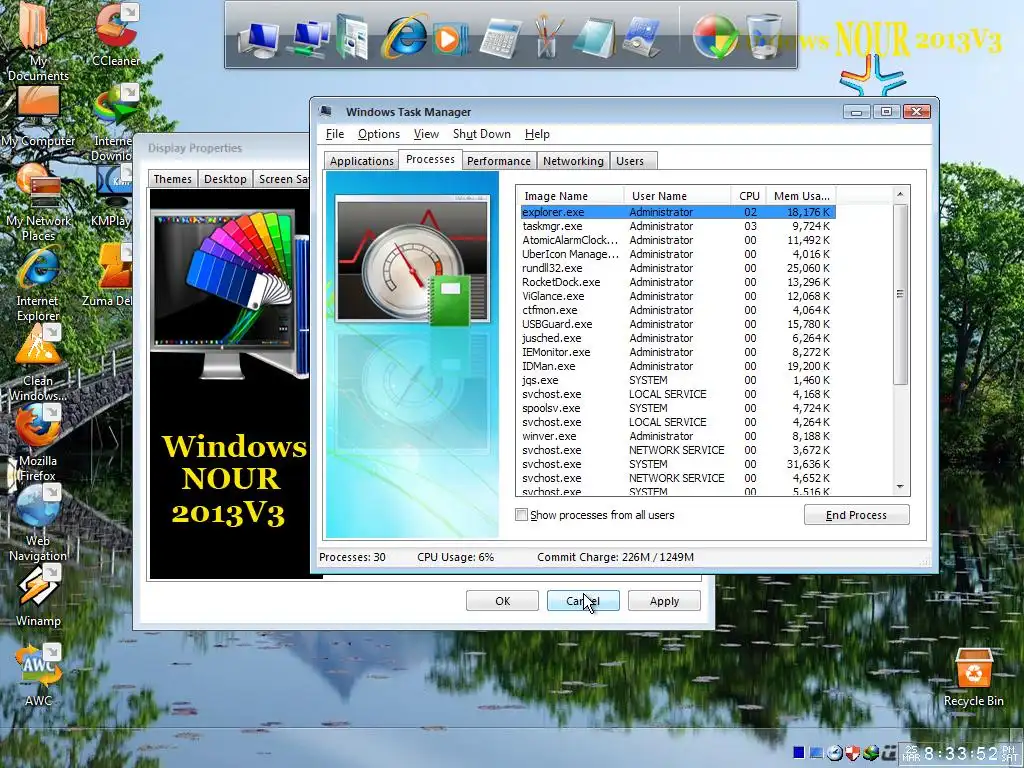Viewport: 1024px width, 768px height.
Task: Click the process list scroll down arrow
Action: click(x=900, y=487)
